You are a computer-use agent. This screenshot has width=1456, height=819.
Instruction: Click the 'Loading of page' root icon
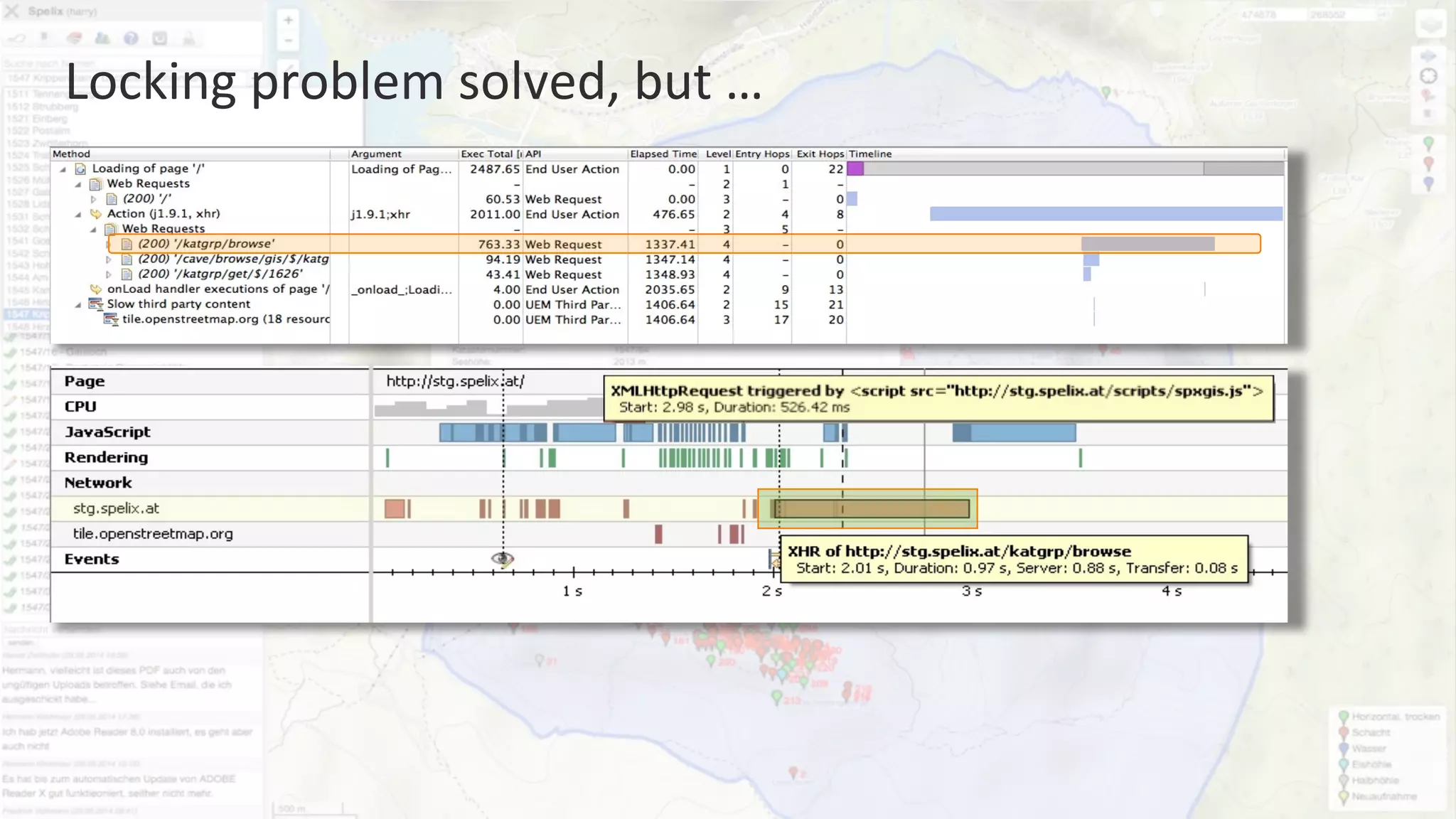[81, 169]
